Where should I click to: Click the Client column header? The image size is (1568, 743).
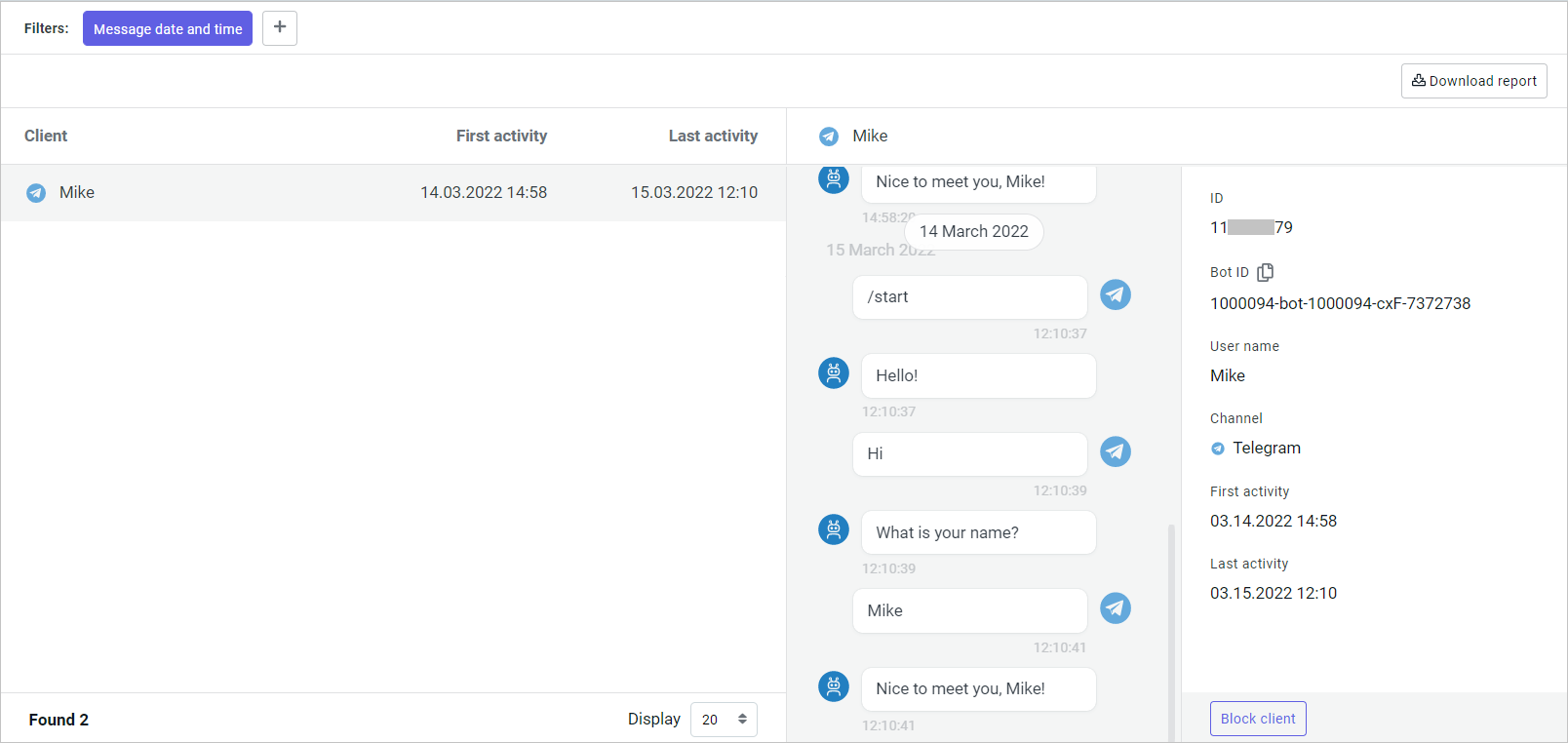(x=46, y=136)
